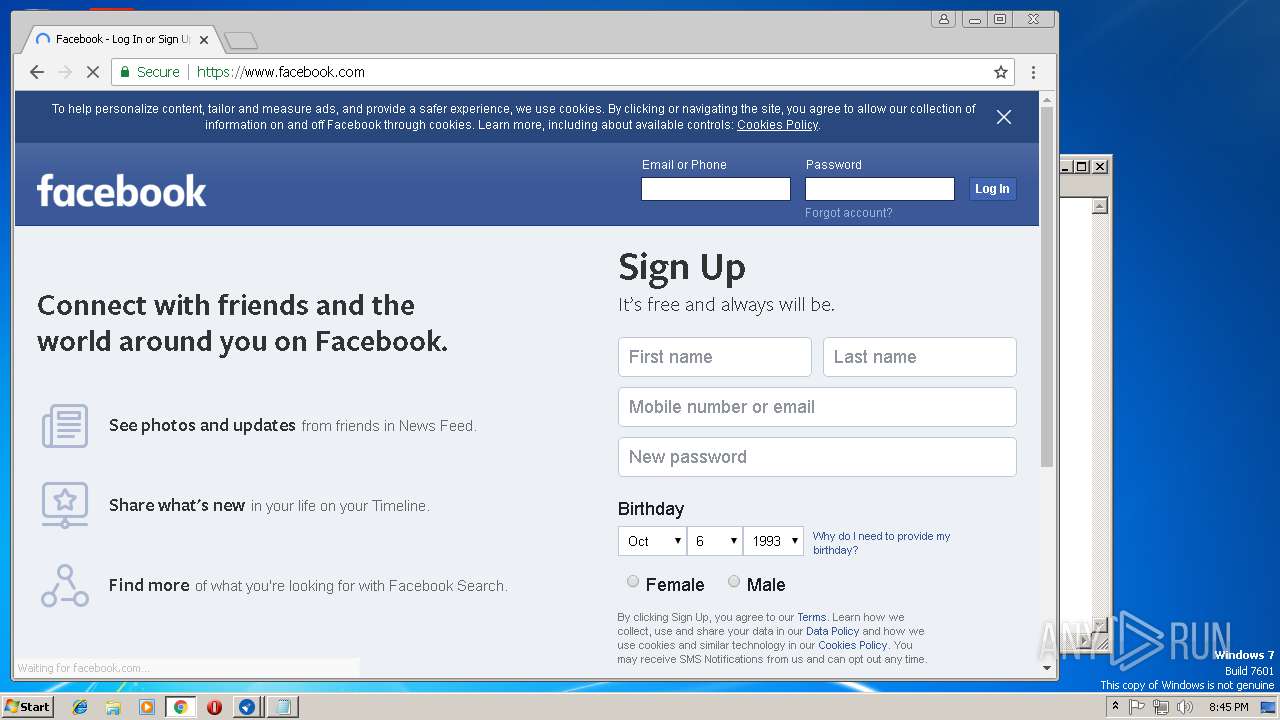Select the Male radio button

[734, 582]
